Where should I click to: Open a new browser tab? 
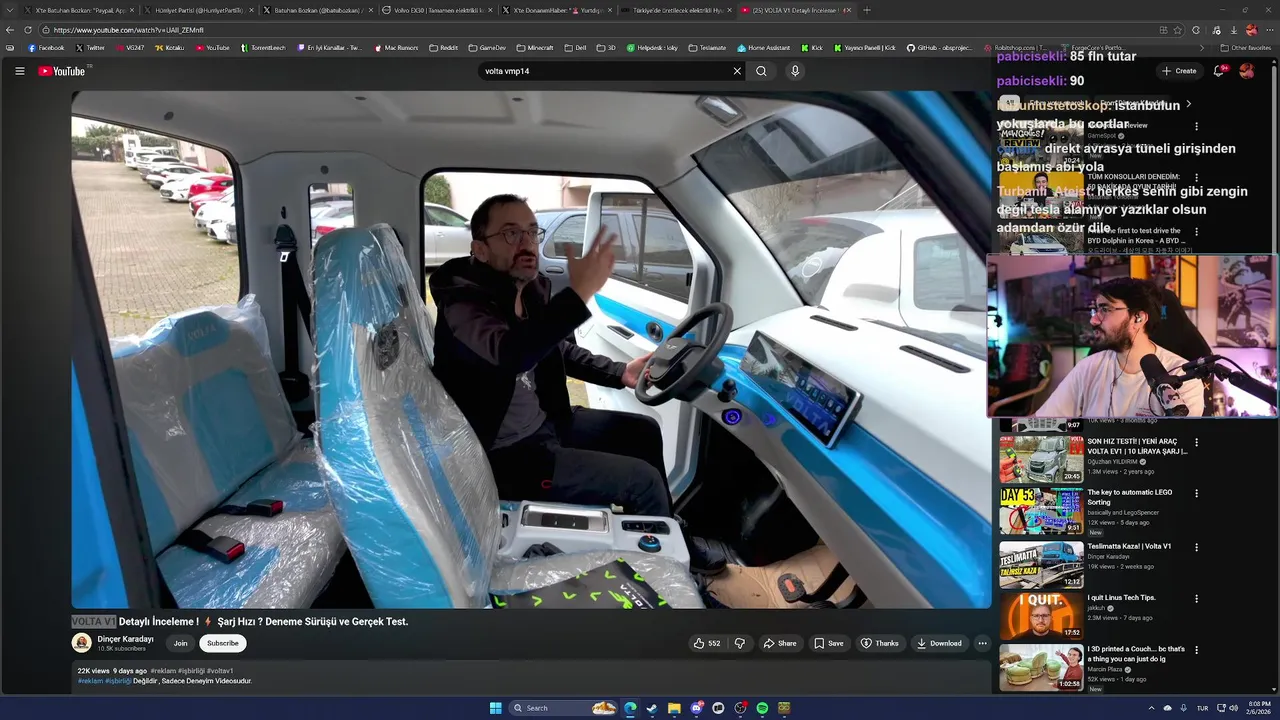(x=866, y=10)
